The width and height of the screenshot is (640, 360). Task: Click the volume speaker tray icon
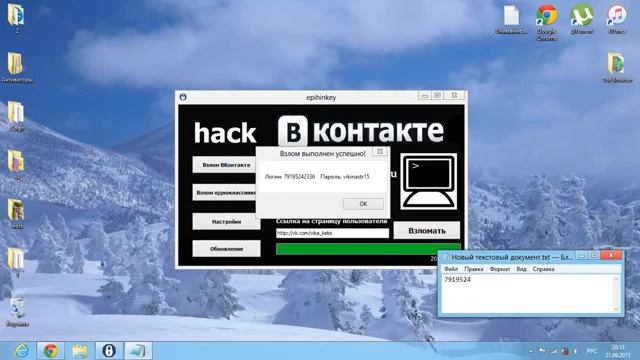pyautogui.click(x=576, y=351)
